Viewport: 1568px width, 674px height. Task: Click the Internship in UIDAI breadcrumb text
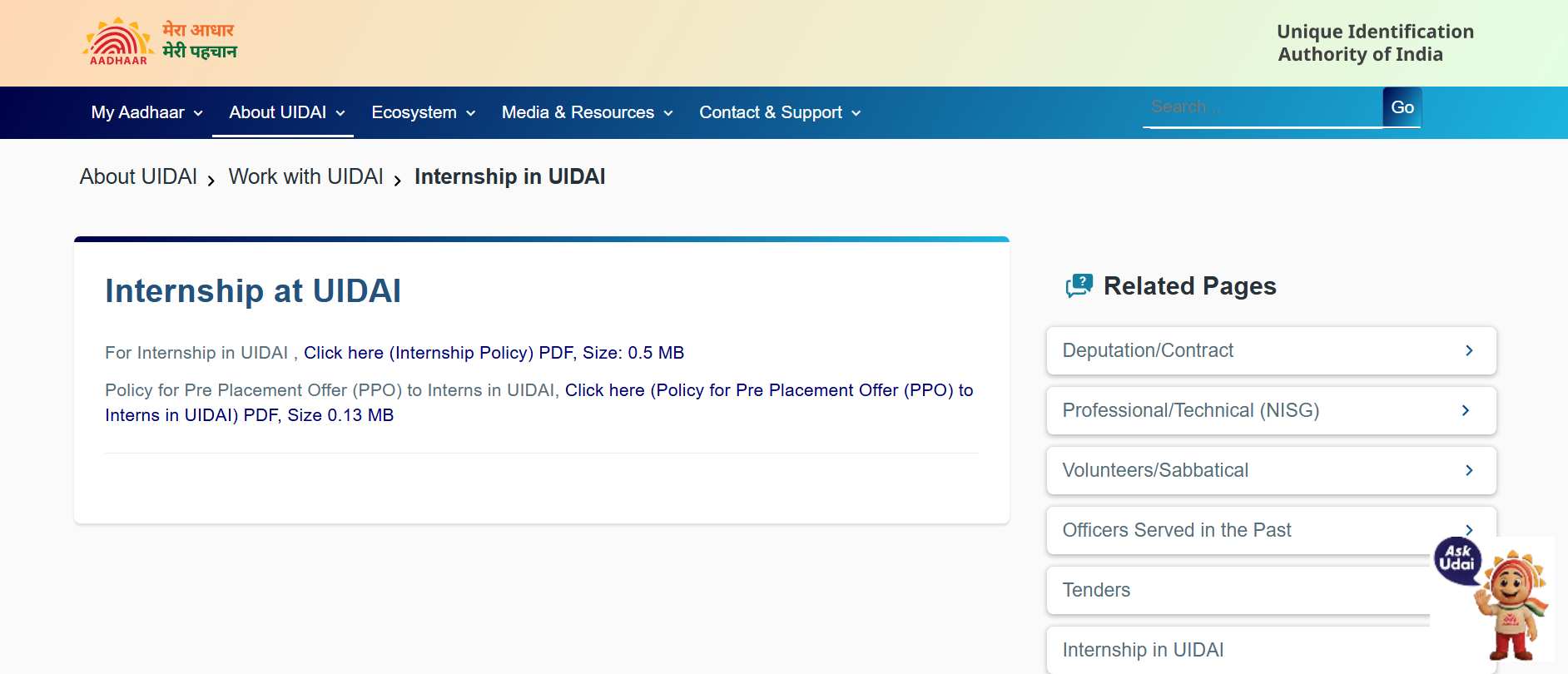(x=509, y=176)
